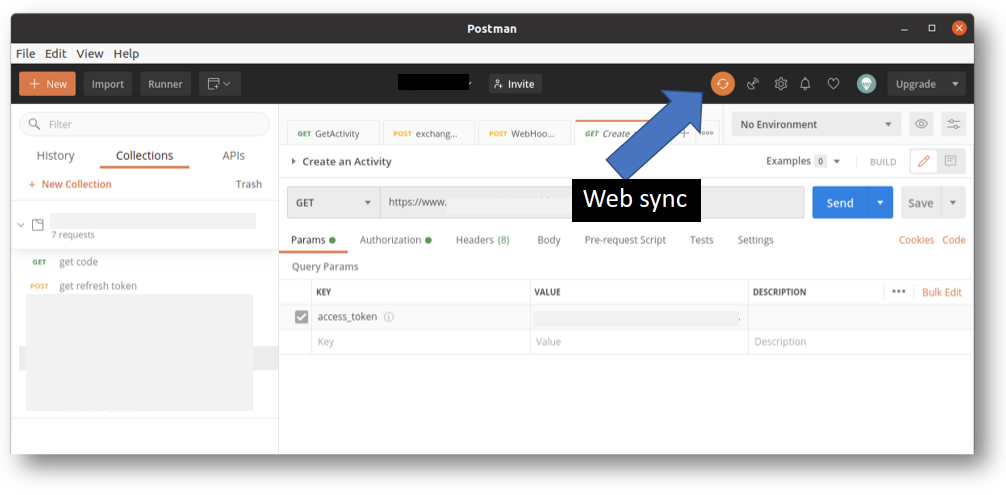Screen dimensions: 1006x495
Task: Open the Trash link
Action: tap(249, 184)
